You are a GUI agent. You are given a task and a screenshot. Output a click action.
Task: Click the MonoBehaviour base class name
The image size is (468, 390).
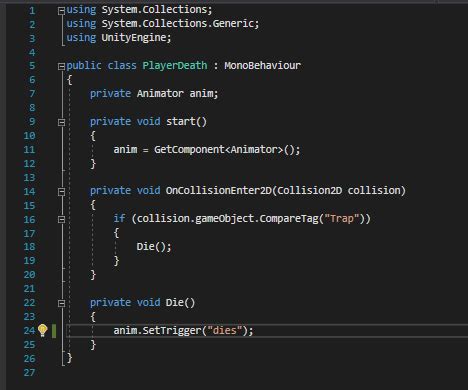(263, 65)
